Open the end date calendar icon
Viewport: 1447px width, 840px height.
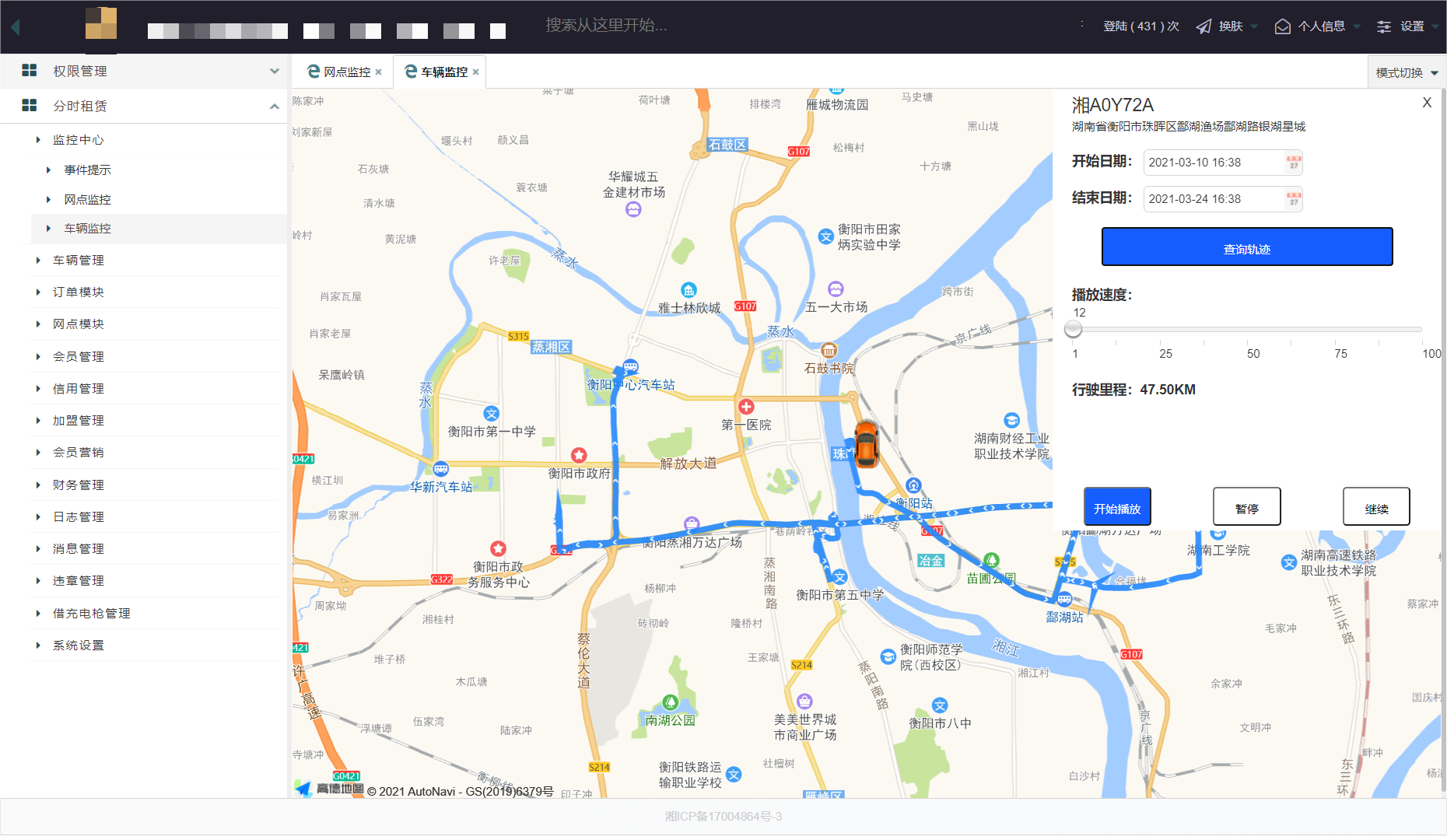pyautogui.click(x=1293, y=199)
